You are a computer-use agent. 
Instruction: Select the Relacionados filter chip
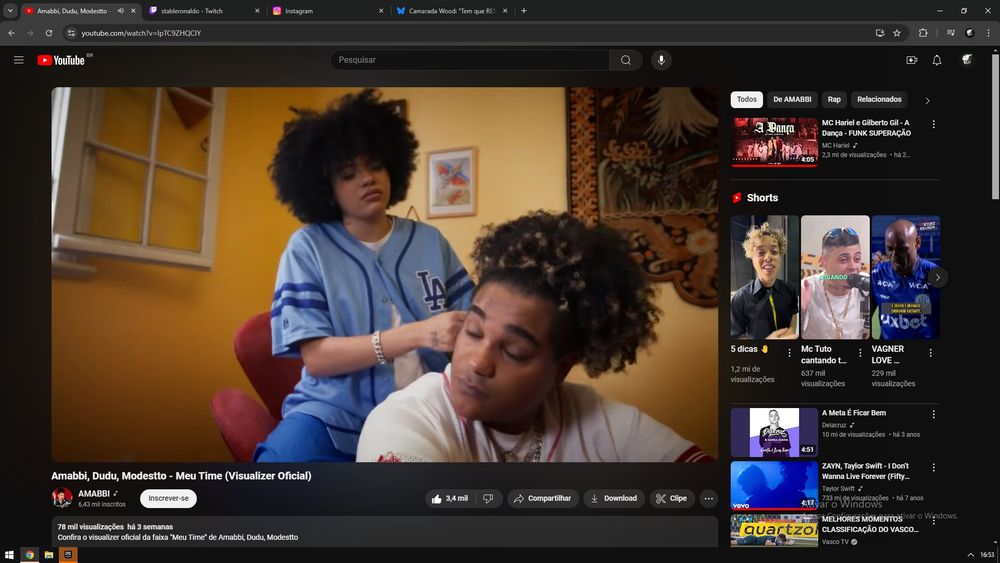[879, 99]
